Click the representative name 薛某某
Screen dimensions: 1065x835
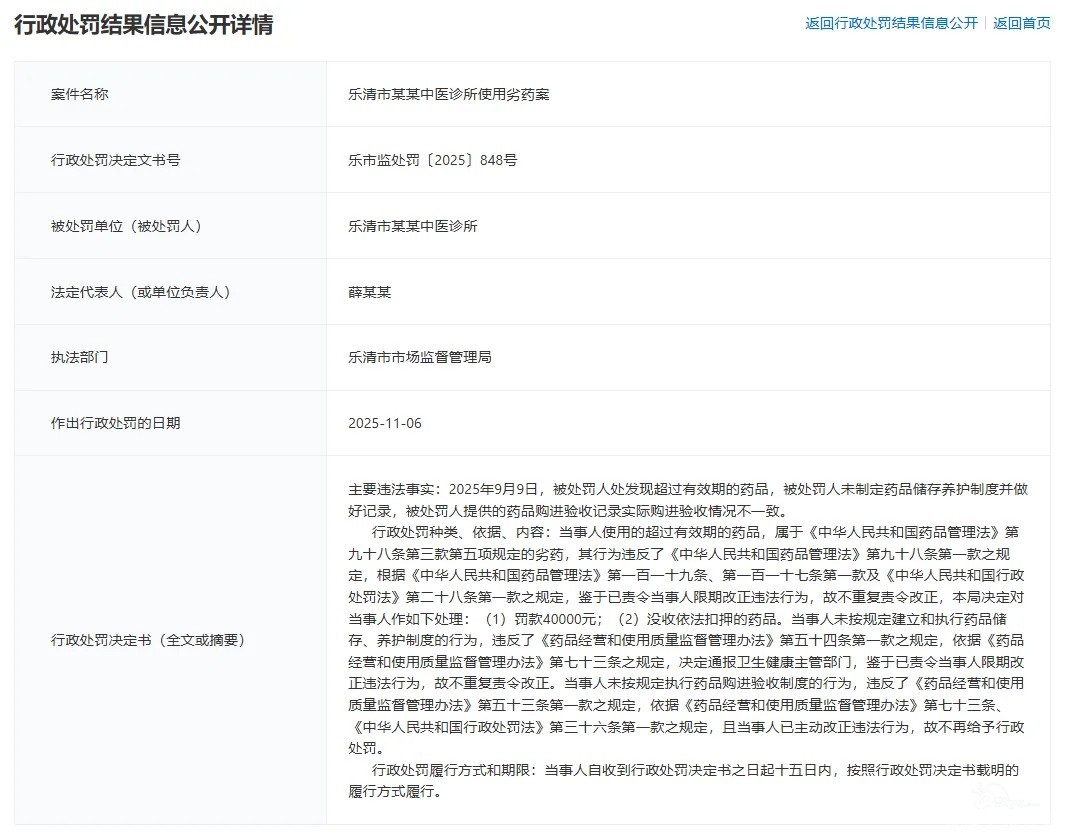[x=369, y=292]
